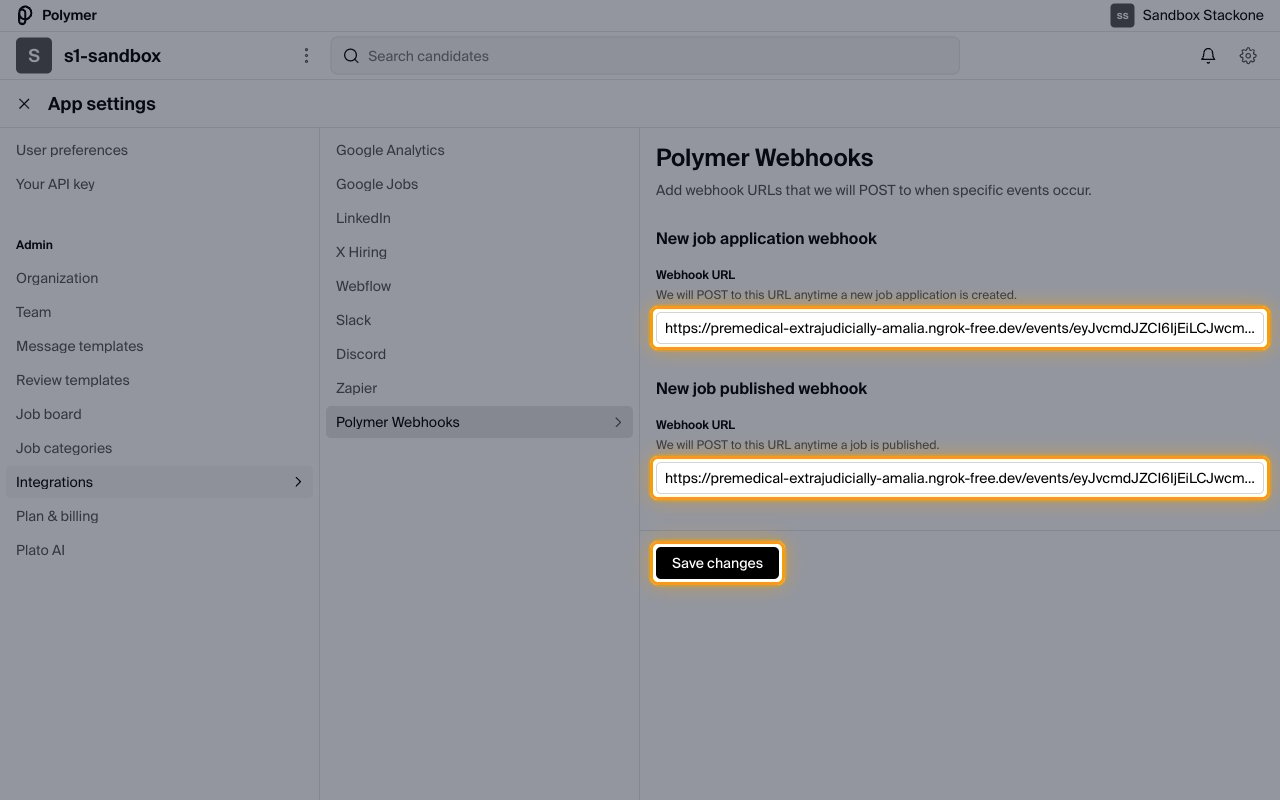Click the s1-sandbox workspace name
The width and height of the screenshot is (1280, 800).
[112, 56]
